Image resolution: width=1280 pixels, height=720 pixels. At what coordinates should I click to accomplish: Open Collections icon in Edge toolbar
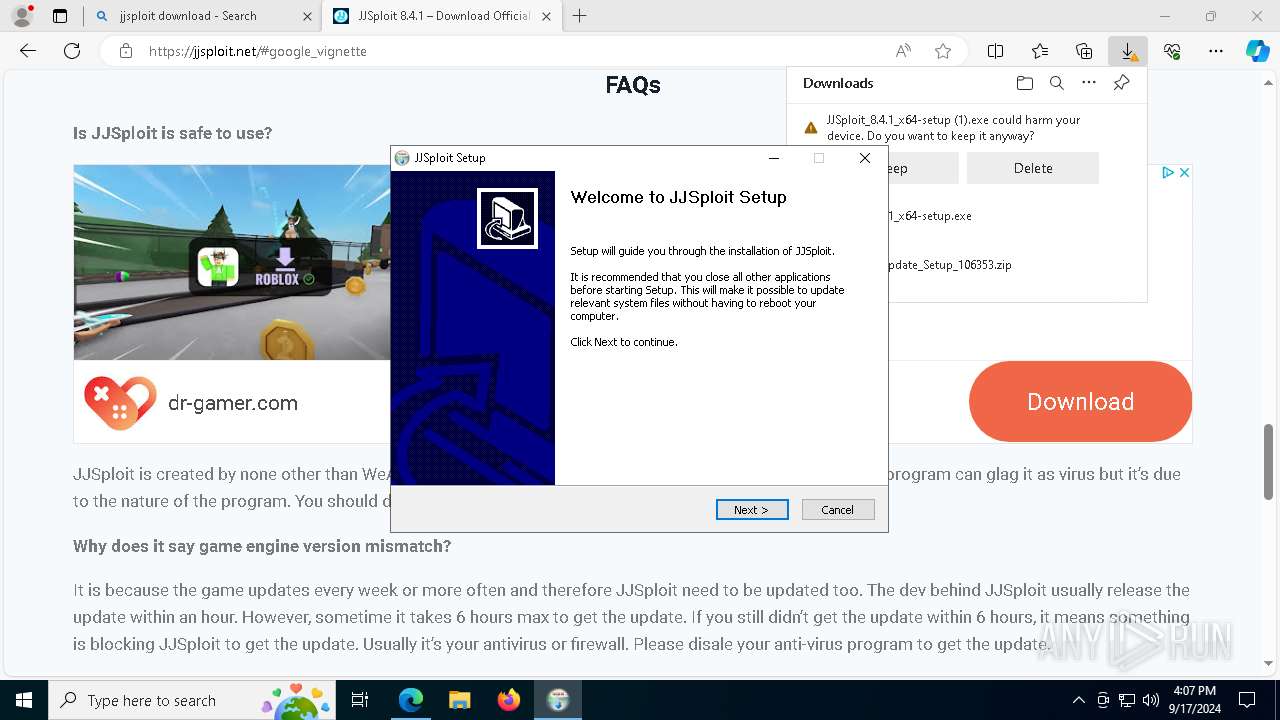(x=1084, y=51)
